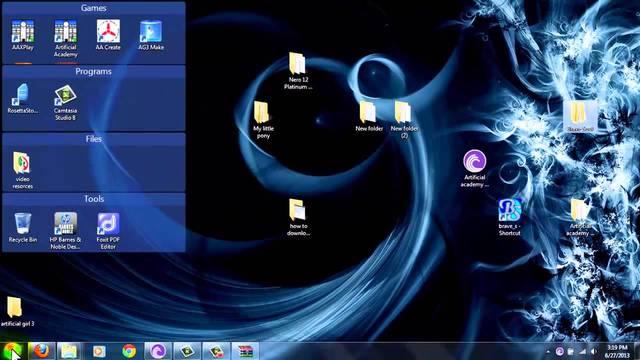Select the Recycle Bin icon
The image size is (640, 360).
[x=23, y=227]
